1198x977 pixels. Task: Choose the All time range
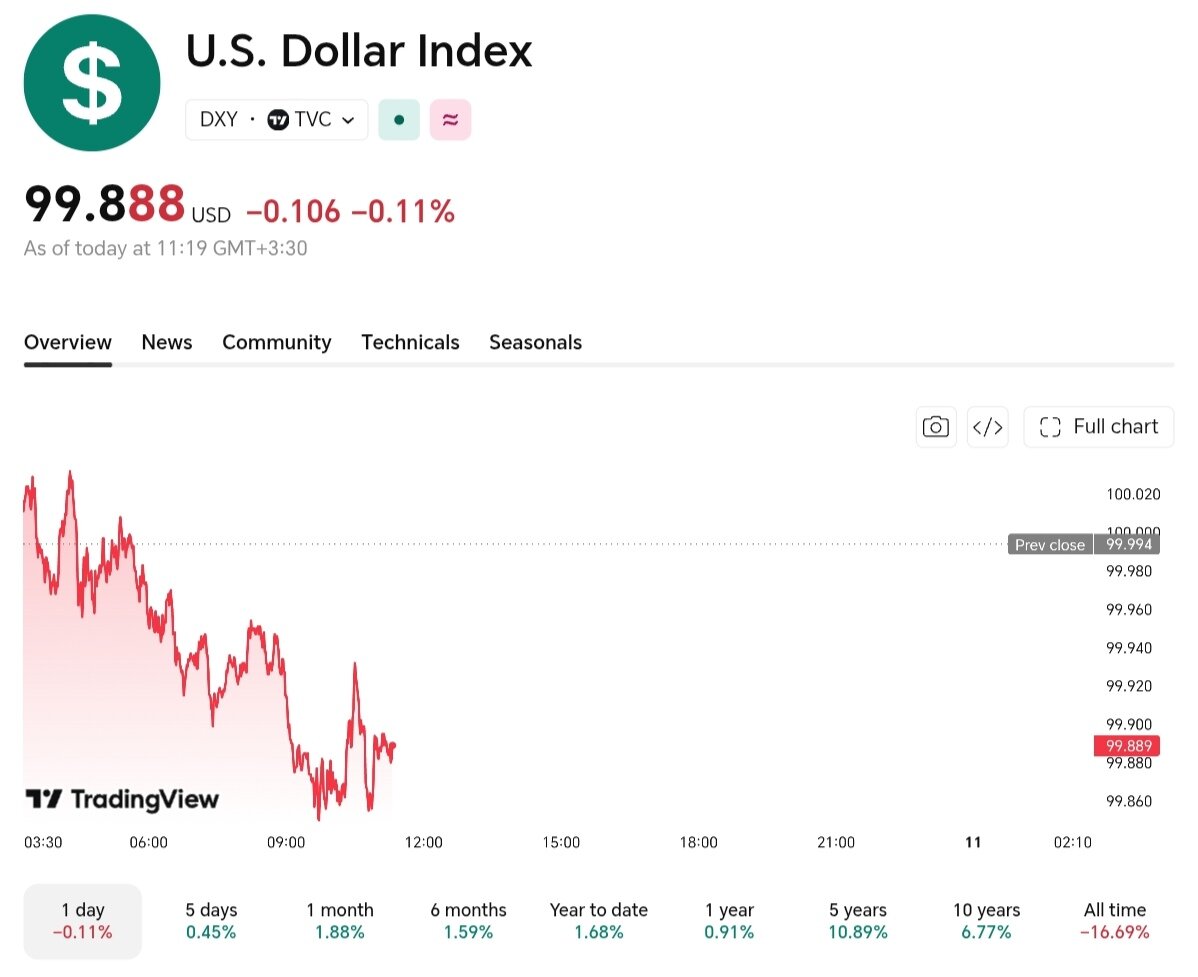(x=1115, y=920)
